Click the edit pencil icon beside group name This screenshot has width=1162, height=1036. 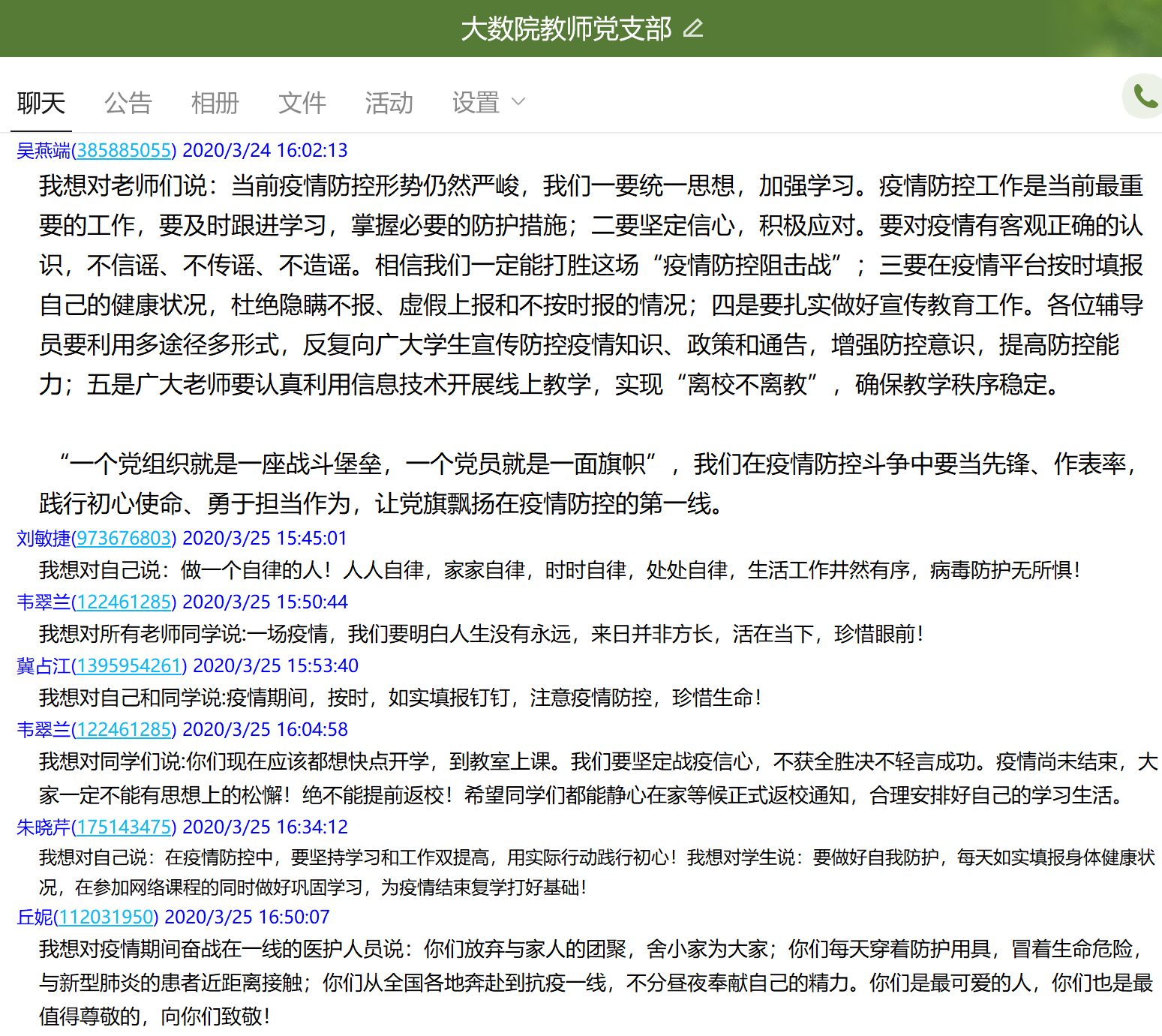[x=693, y=29]
